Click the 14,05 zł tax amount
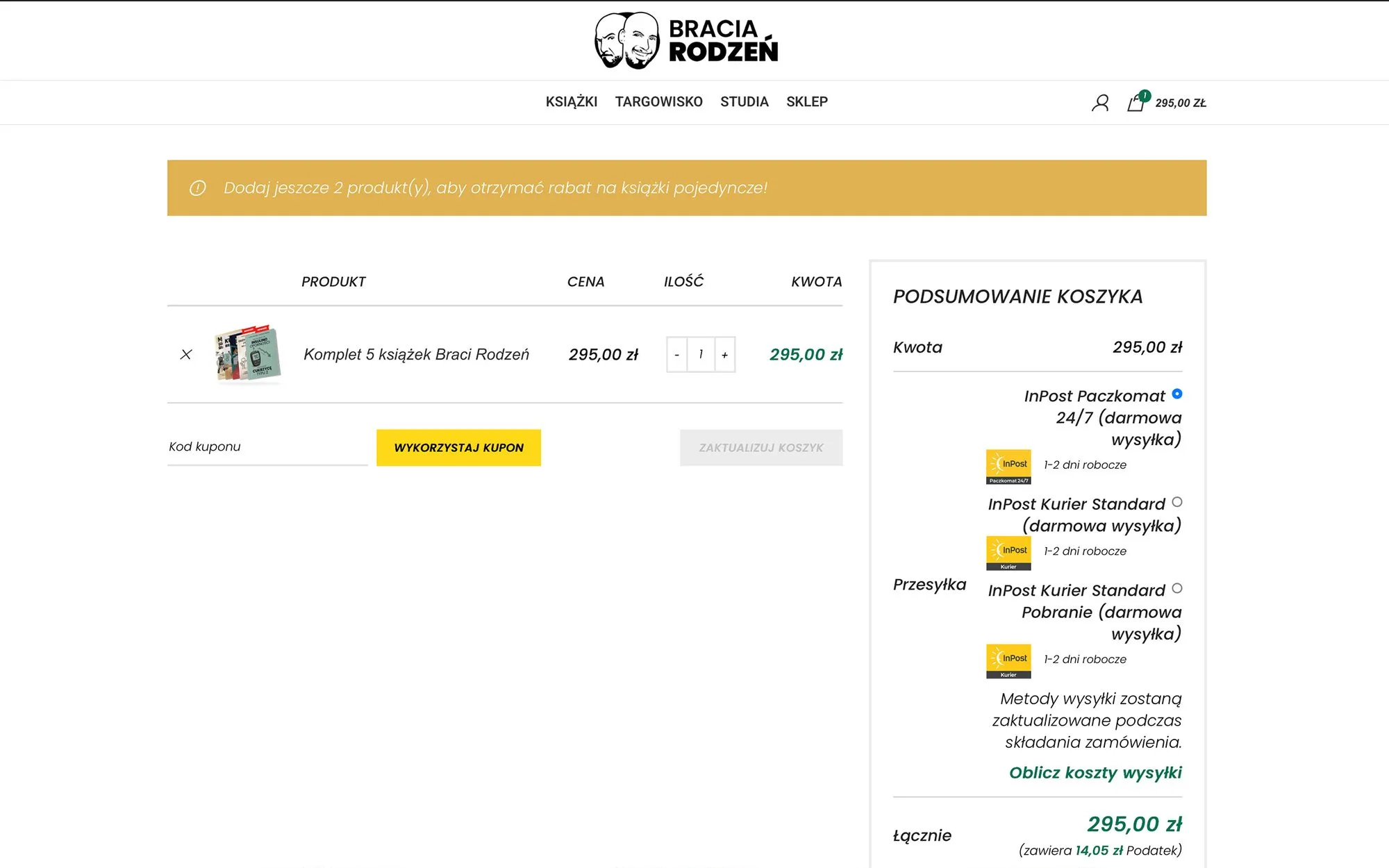 pyautogui.click(x=1099, y=851)
